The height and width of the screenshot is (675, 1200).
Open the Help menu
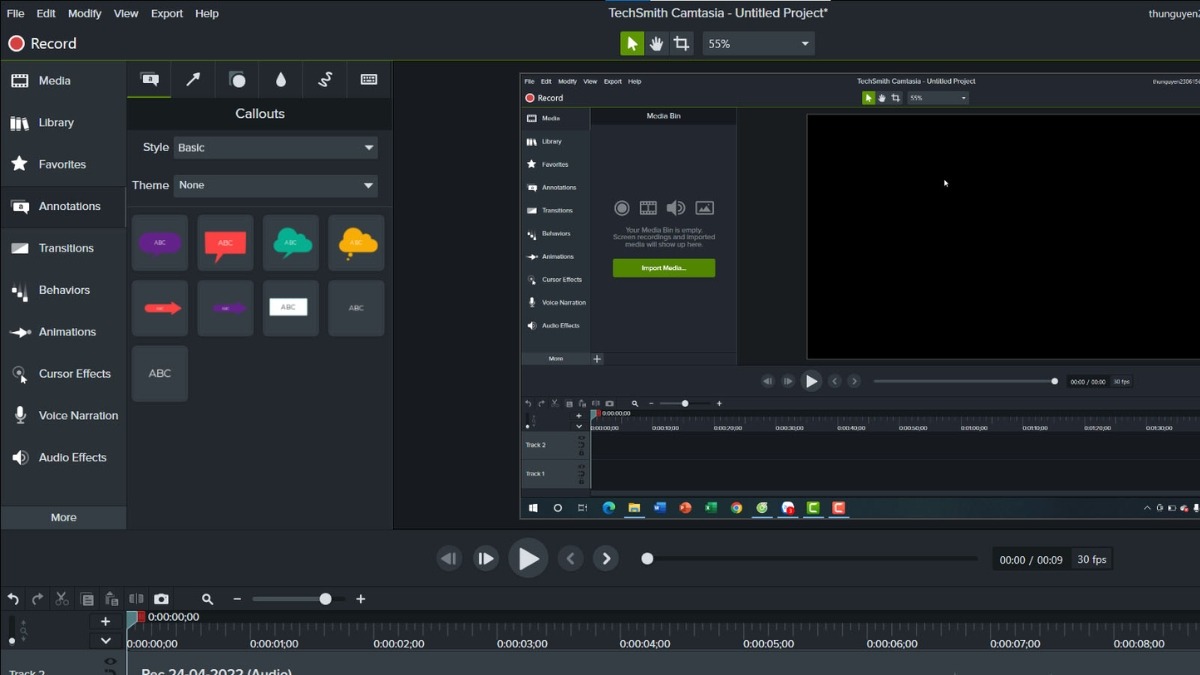[207, 13]
